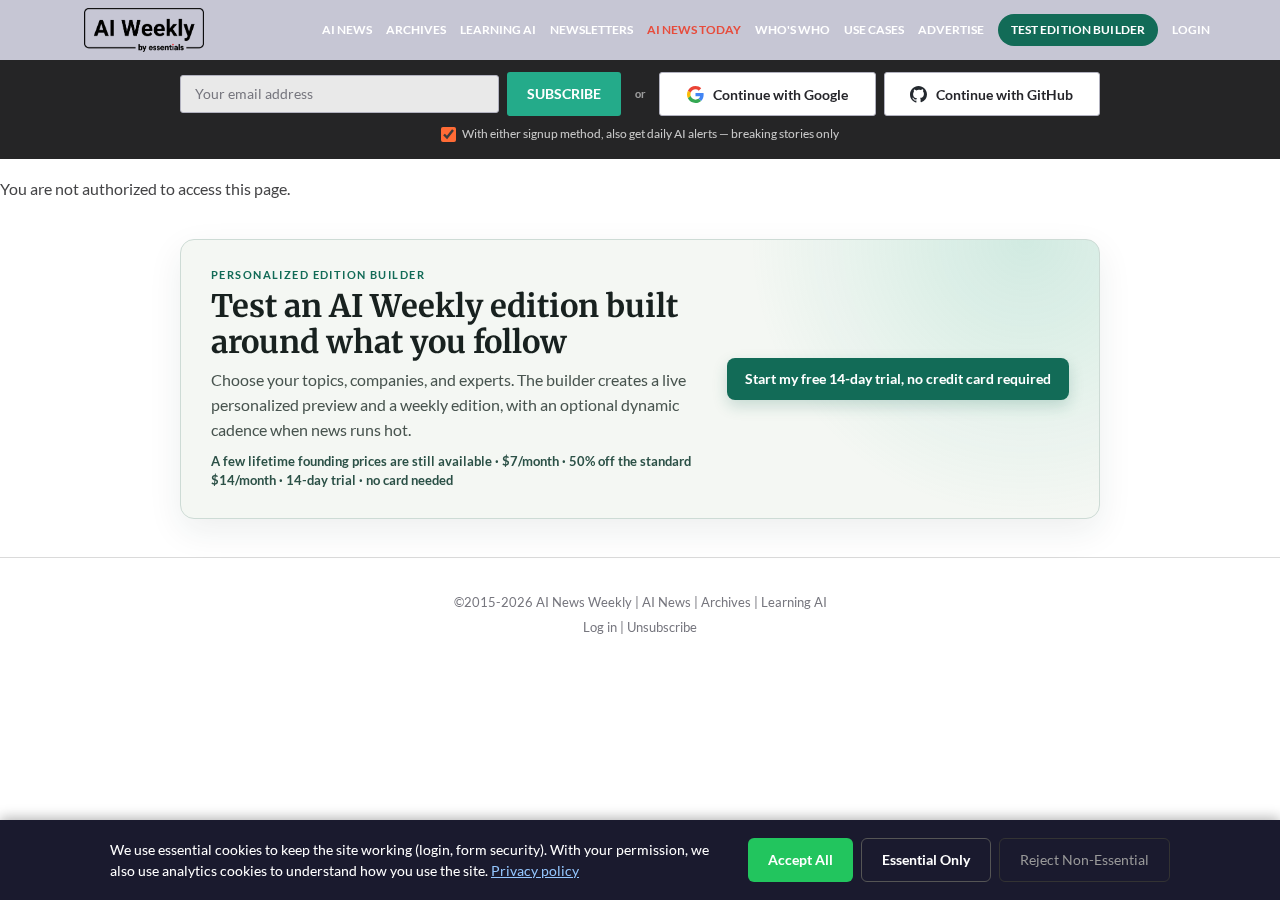The image size is (1280, 900).
Task: Click the Log in footer link
Action: 600,627
